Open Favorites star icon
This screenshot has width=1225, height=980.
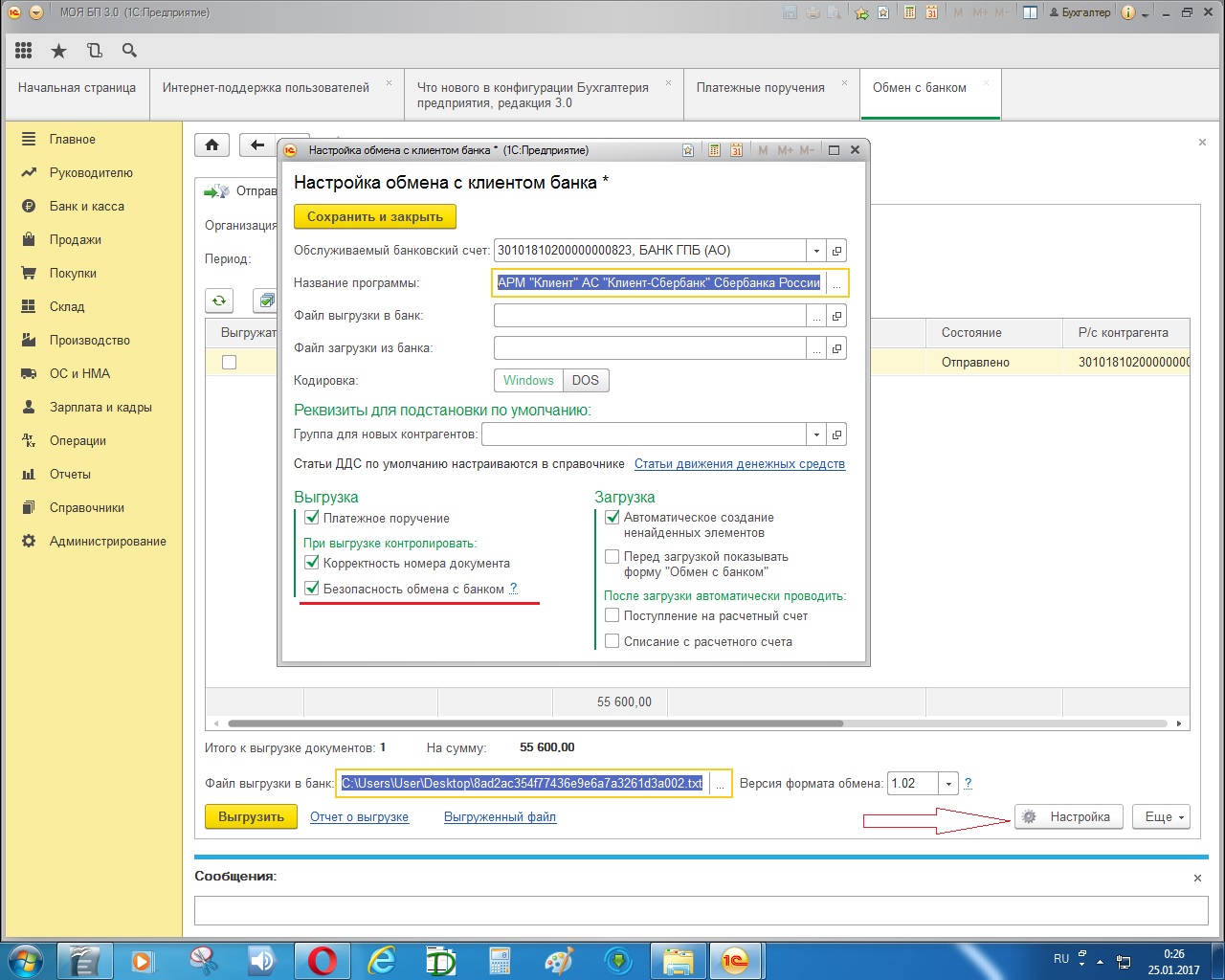tap(58, 51)
